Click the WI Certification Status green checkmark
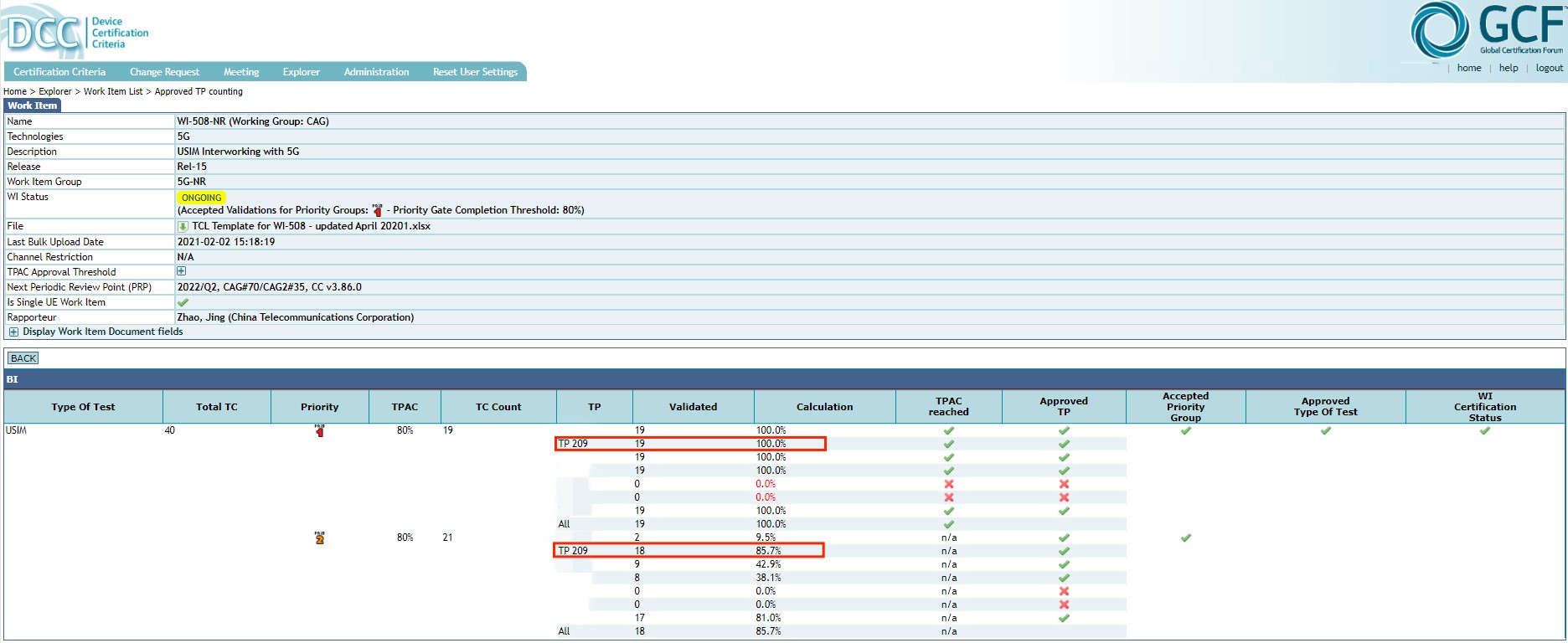Screen dimensions: 1568x643 point(1484,431)
